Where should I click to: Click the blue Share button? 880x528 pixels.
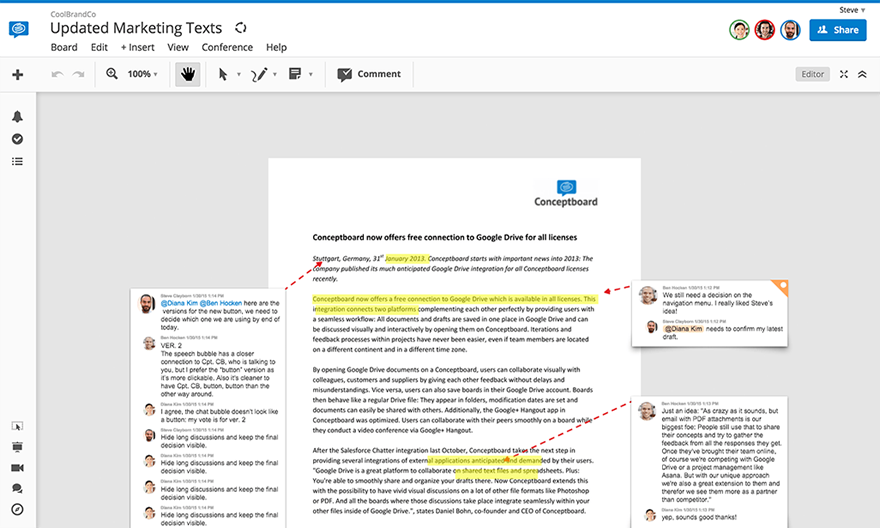coord(838,30)
